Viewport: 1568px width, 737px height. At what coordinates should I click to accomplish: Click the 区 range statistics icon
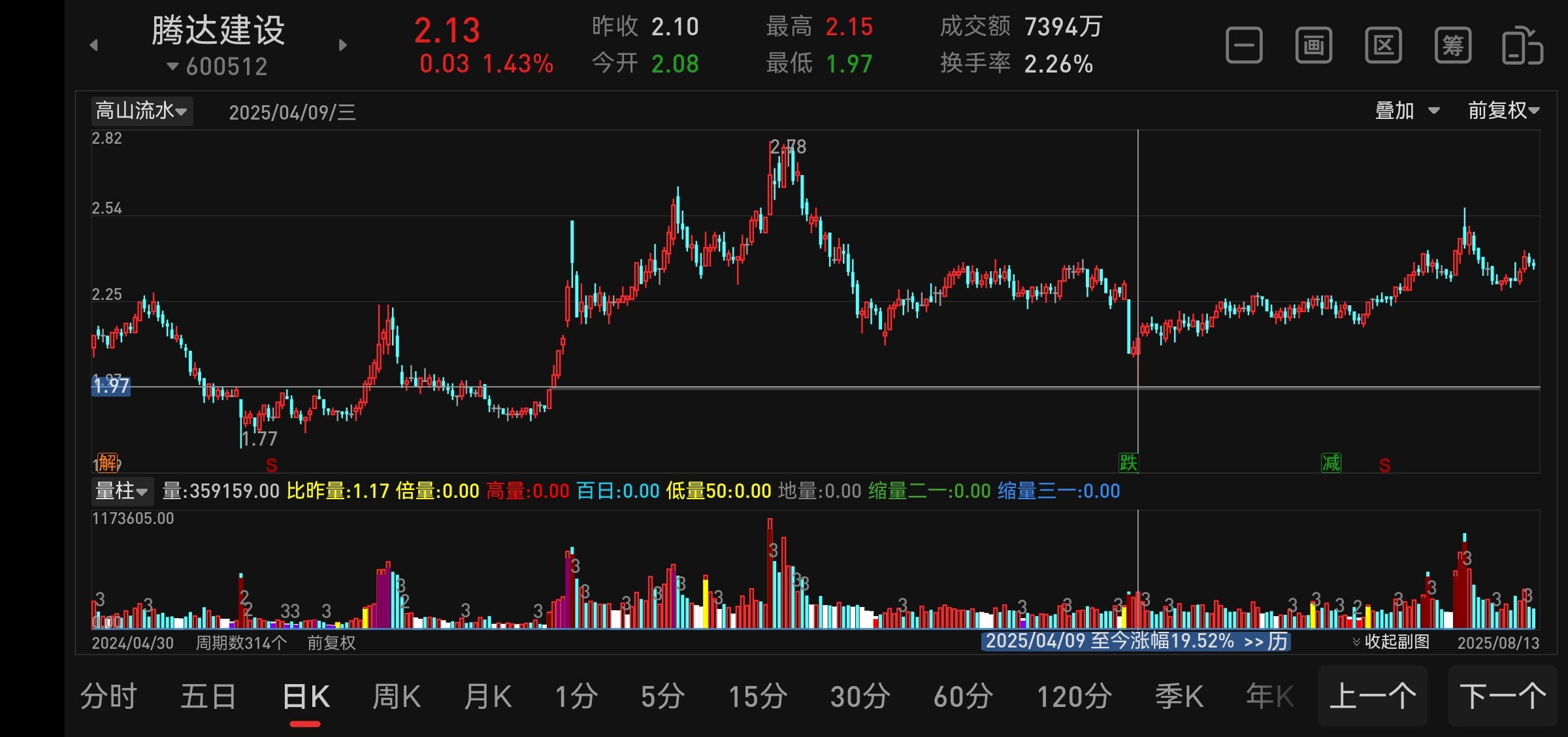click(1383, 46)
